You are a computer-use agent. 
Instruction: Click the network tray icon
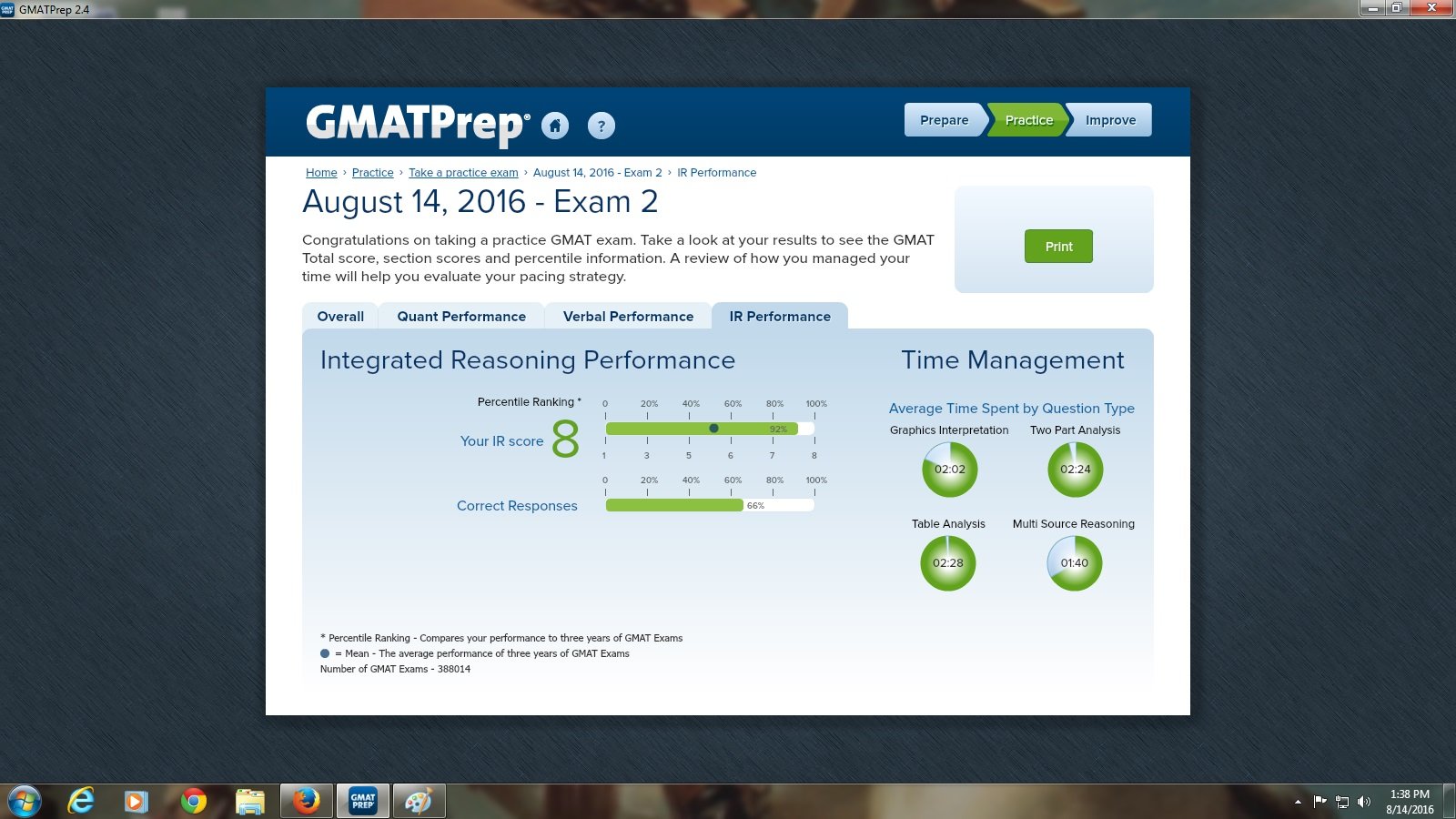point(1343,802)
